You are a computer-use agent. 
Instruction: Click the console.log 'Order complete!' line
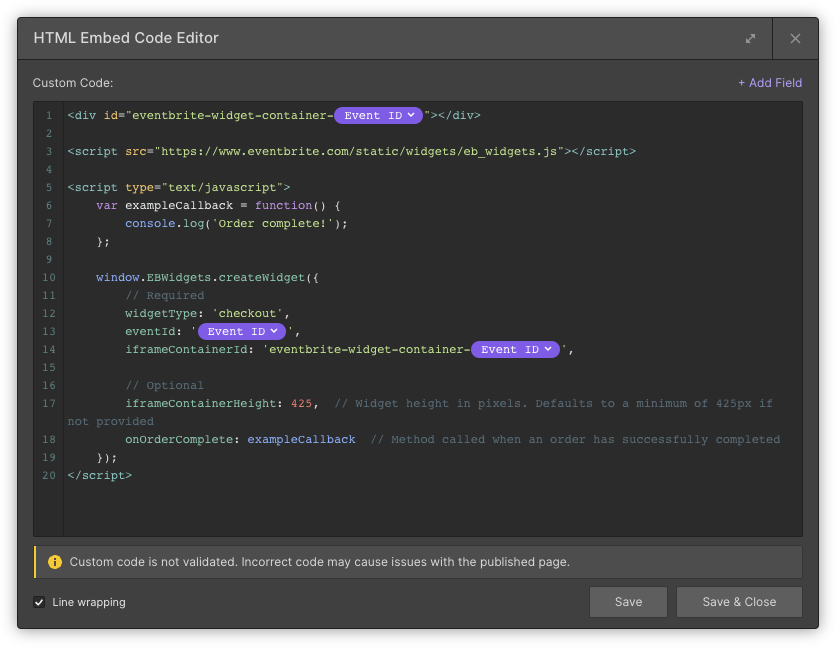pyautogui.click(x=236, y=224)
